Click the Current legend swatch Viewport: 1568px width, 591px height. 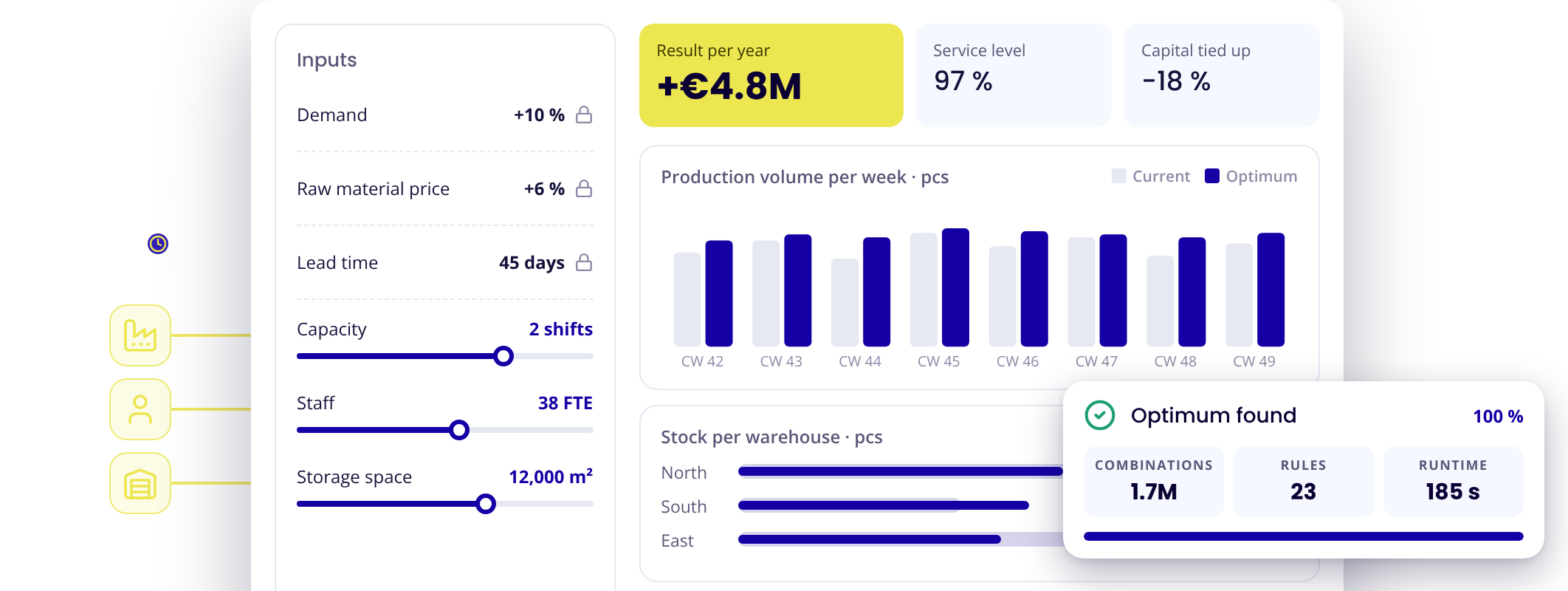1119,176
